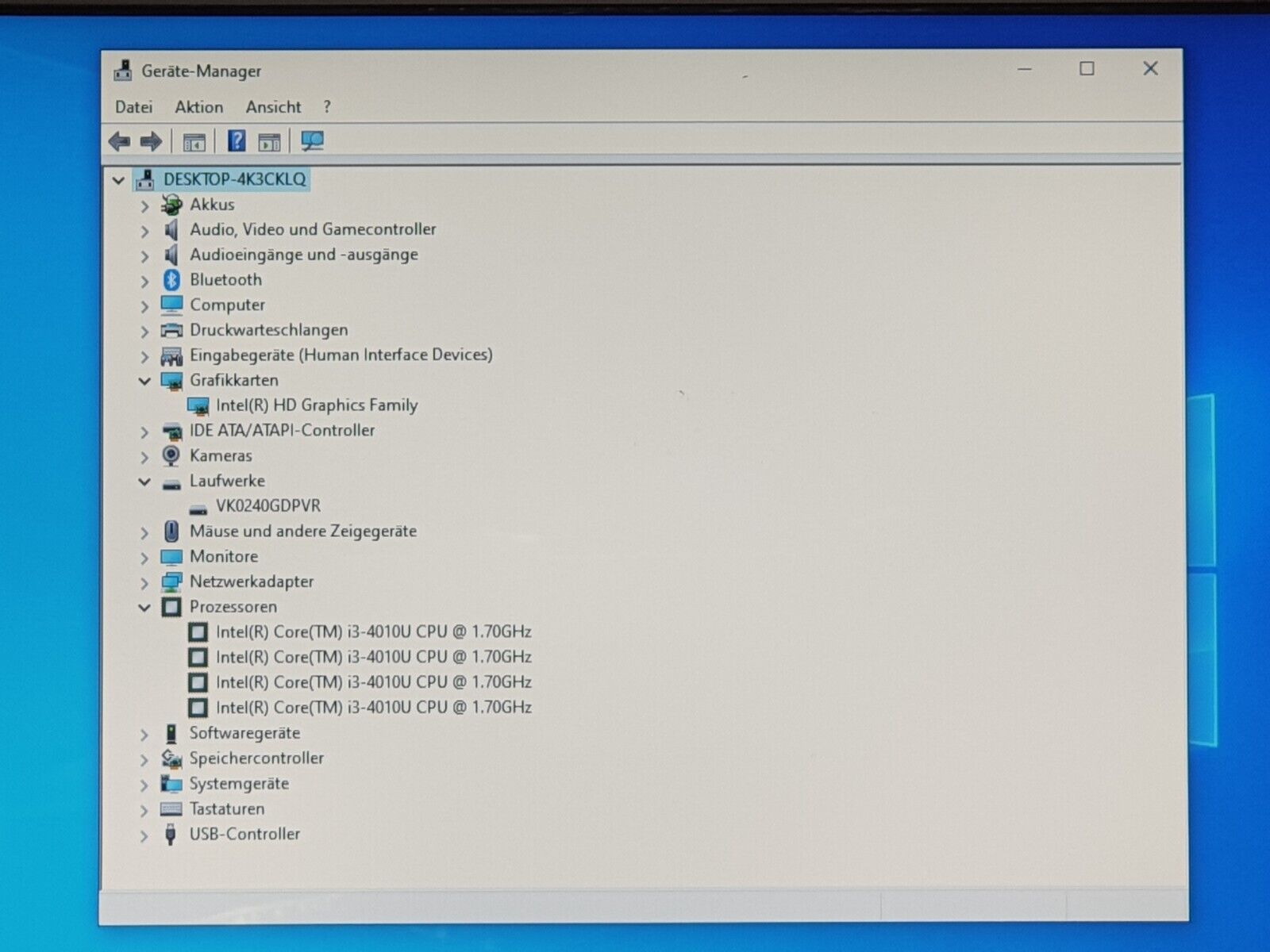Expand Audio, Video und Gamecontroller
Viewport: 1270px width, 952px height.
tap(144, 232)
